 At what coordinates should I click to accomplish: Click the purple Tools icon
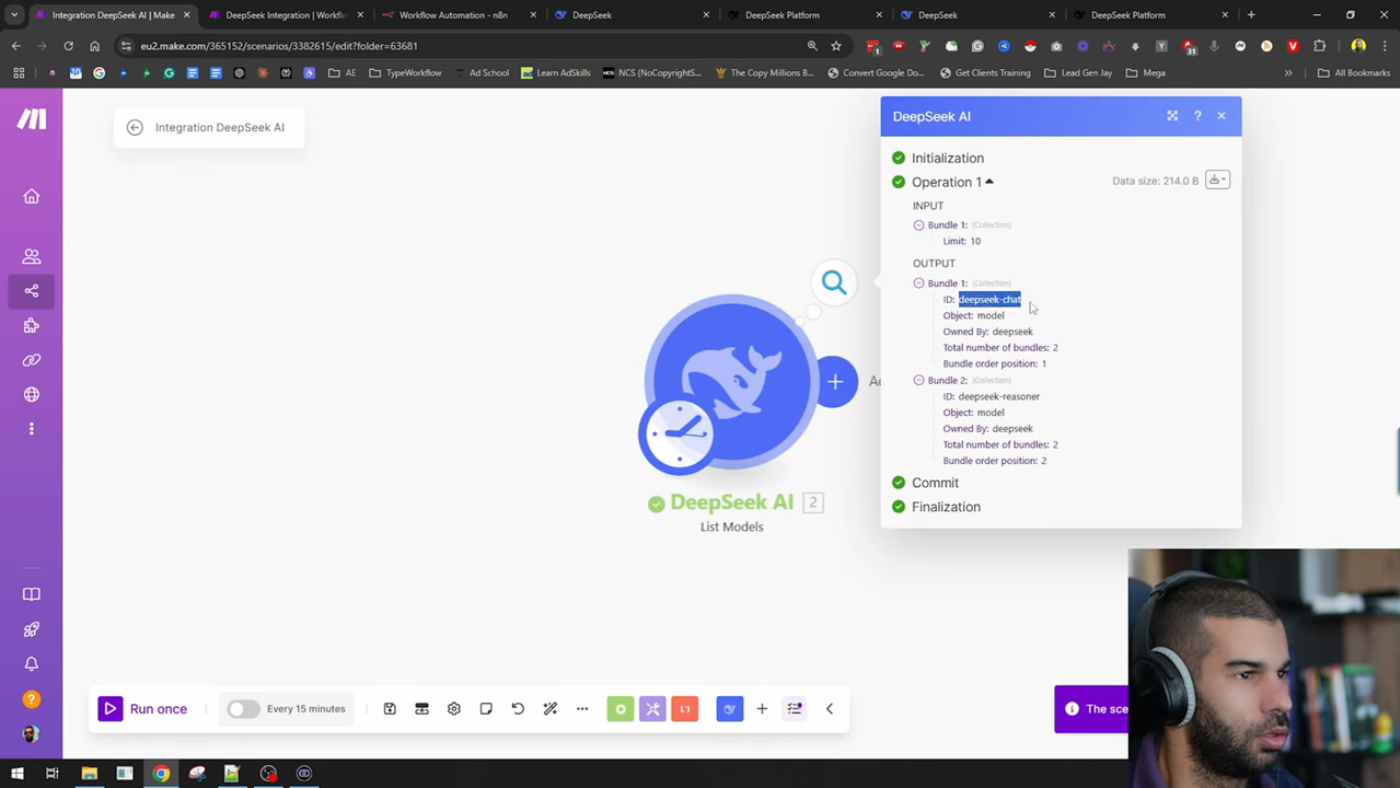653,709
